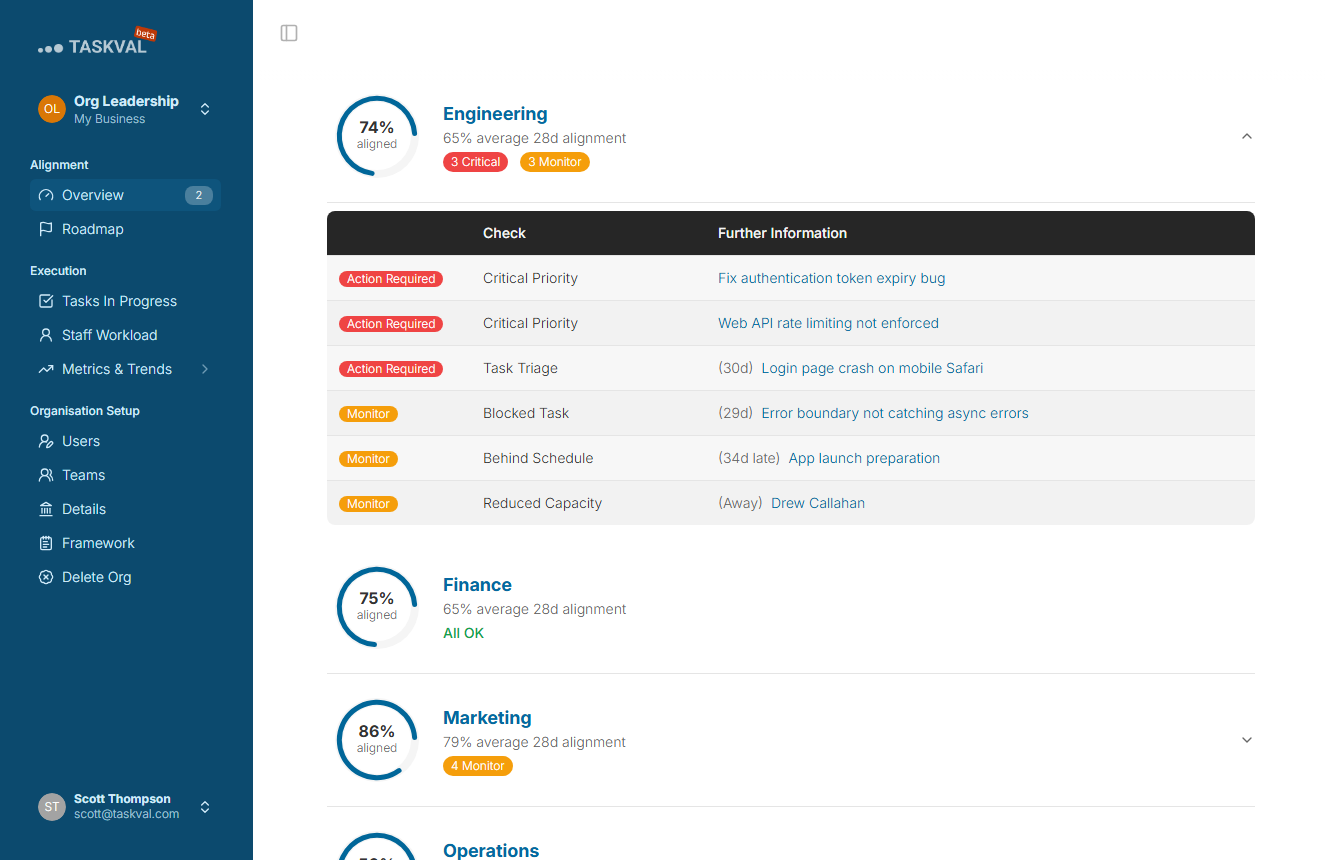Image resolution: width=1325 pixels, height=860 pixels.
Task: Open Staff Workload page
Action: (x=125, y=335)
